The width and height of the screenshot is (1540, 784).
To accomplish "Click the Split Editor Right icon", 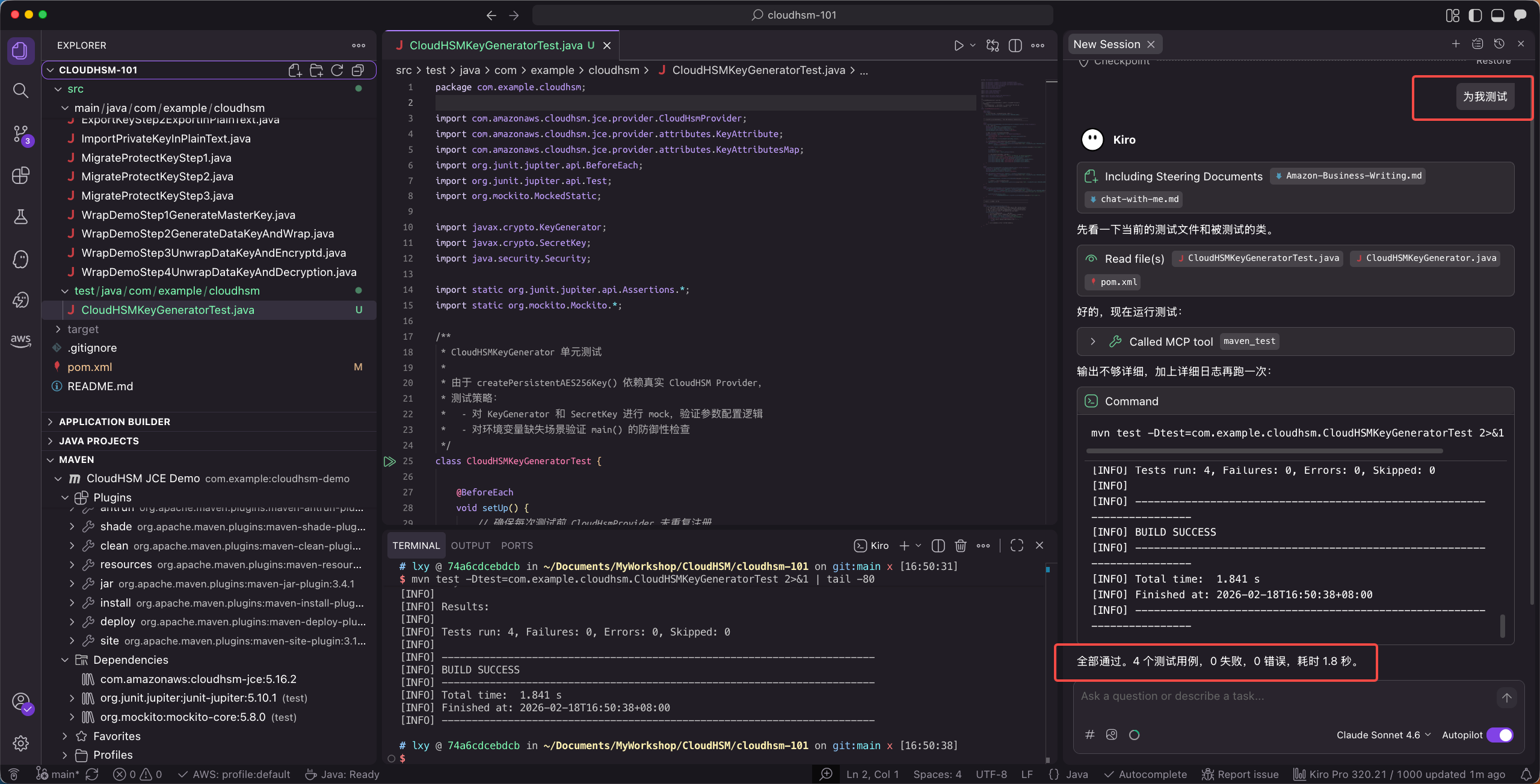I will pyautogui.click(x=1015, y=46).
